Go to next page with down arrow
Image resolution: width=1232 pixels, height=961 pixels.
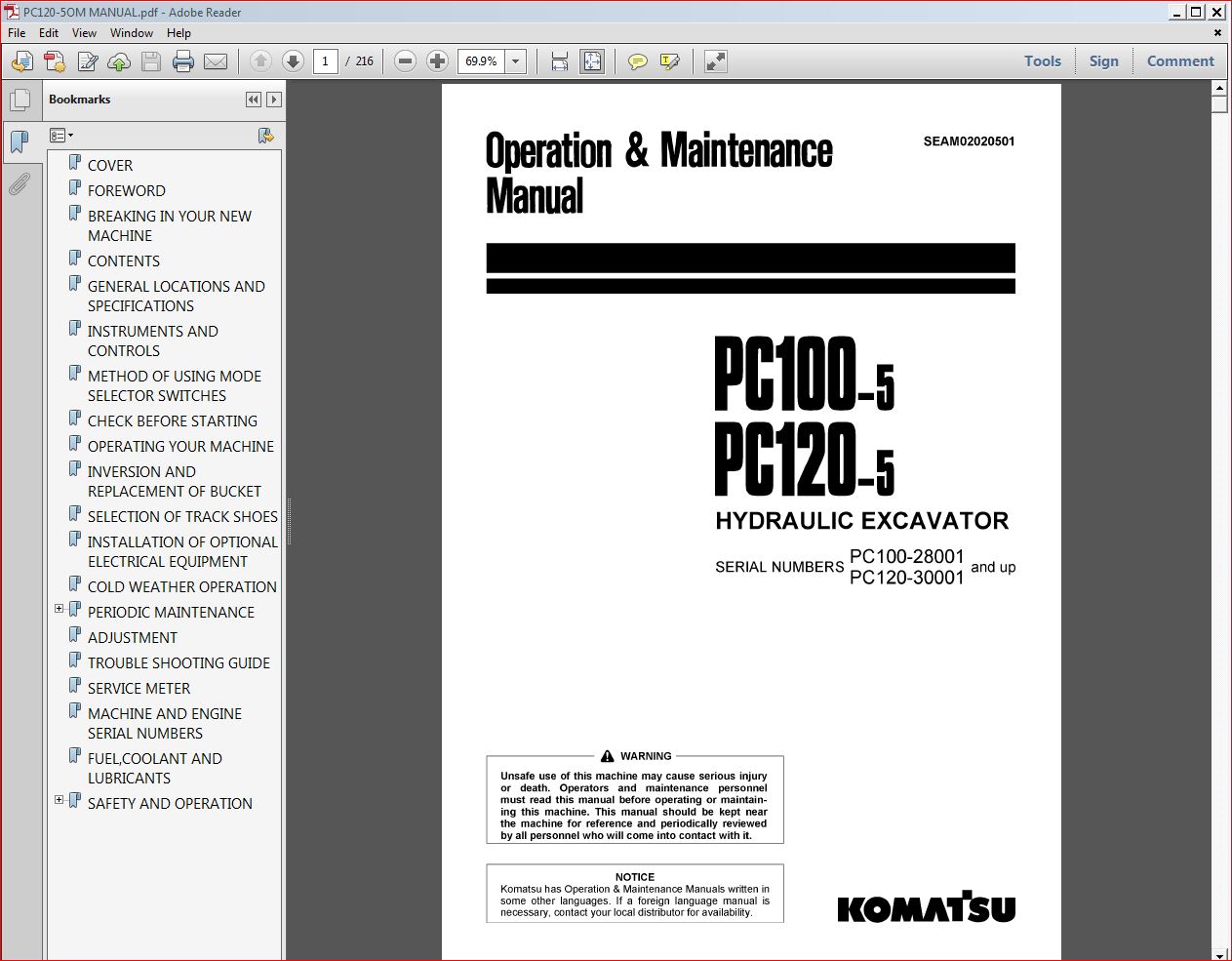click(x=293, y=61)
